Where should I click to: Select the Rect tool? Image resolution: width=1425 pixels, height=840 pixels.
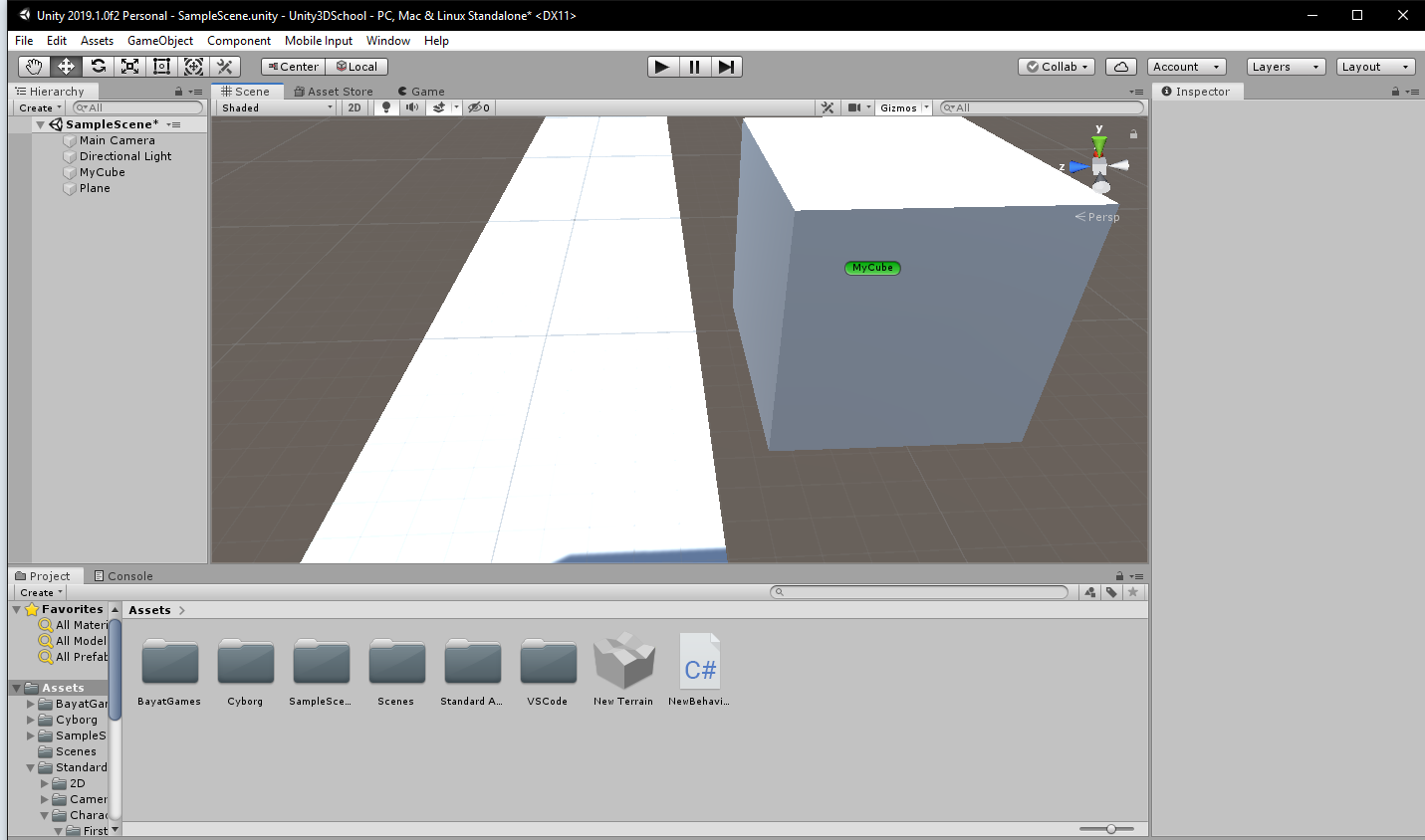[161, 67]
